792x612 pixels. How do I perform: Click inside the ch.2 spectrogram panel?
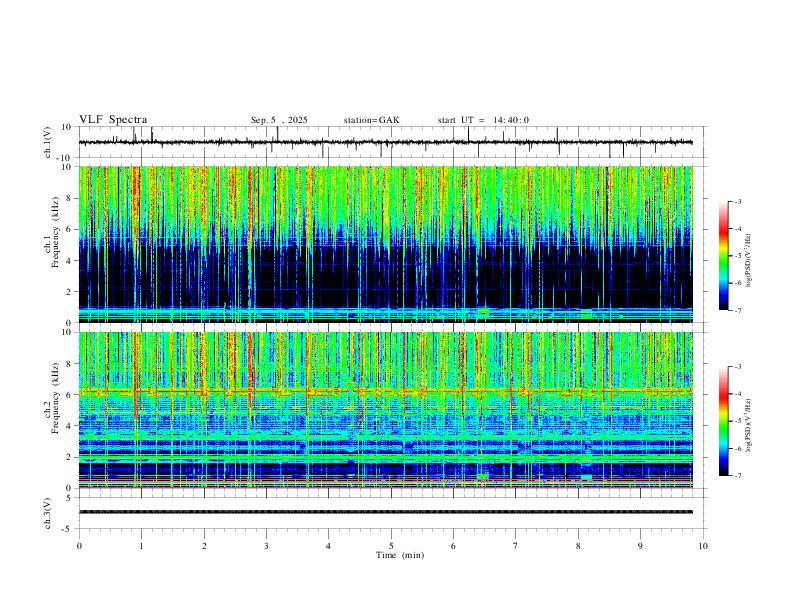click(386, 410)
